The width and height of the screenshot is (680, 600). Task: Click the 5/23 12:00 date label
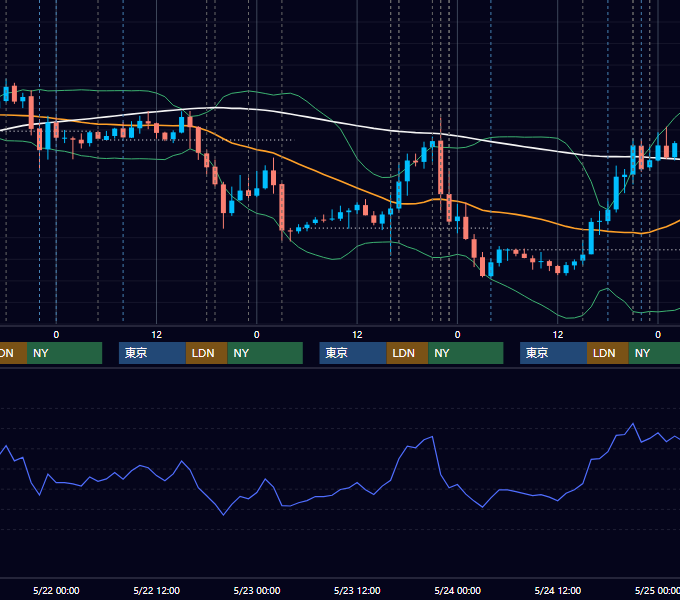click(357, 590)
